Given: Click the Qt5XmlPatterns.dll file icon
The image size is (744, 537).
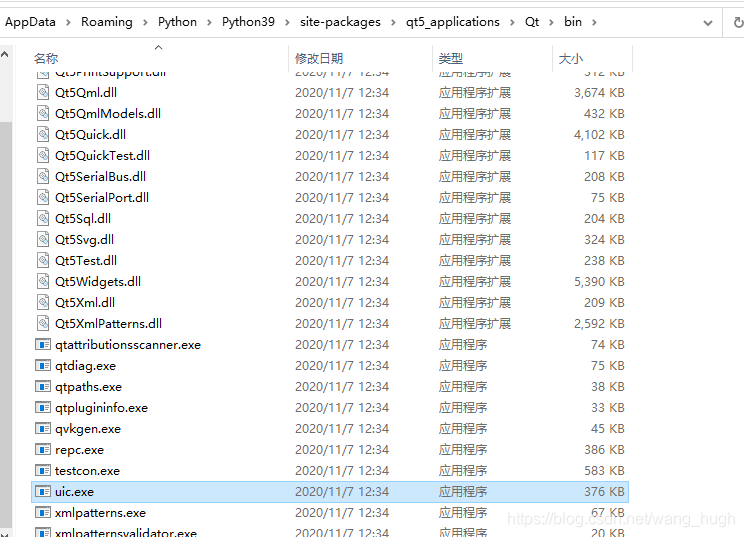Looking at the screenshot, I should coord(43,323).
